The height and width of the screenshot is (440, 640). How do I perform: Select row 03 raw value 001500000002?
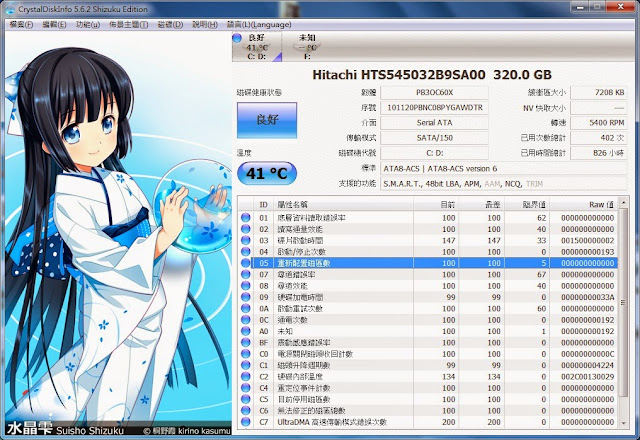[x=587, y=240]
